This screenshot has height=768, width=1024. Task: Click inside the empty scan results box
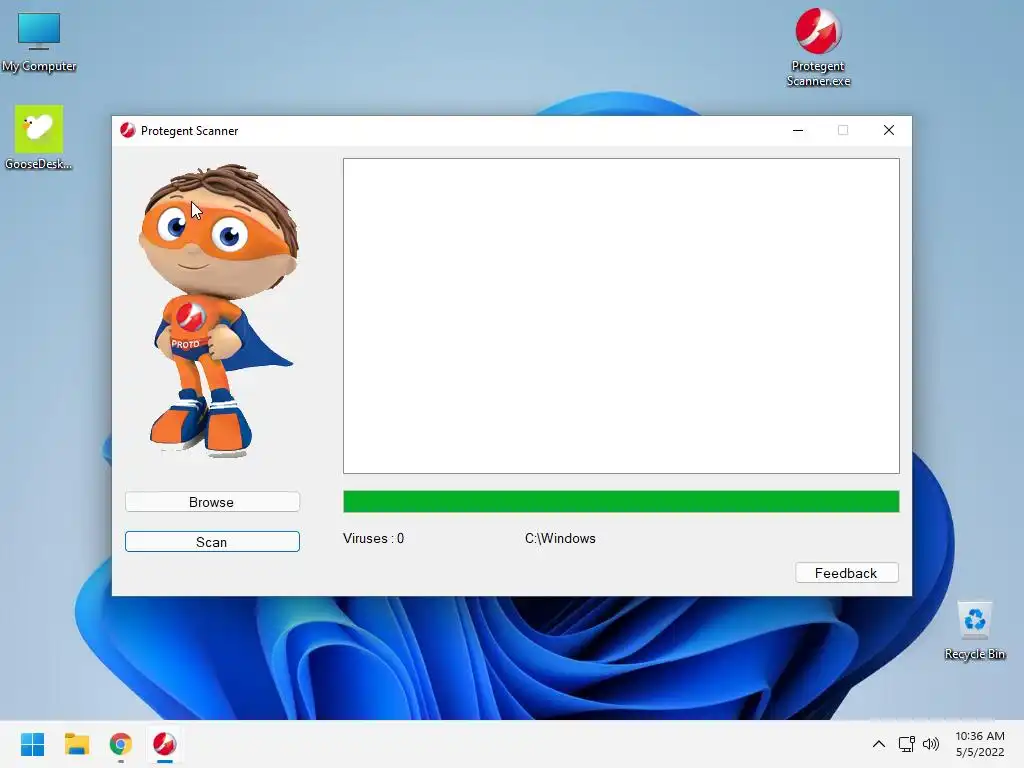(621, 315)
